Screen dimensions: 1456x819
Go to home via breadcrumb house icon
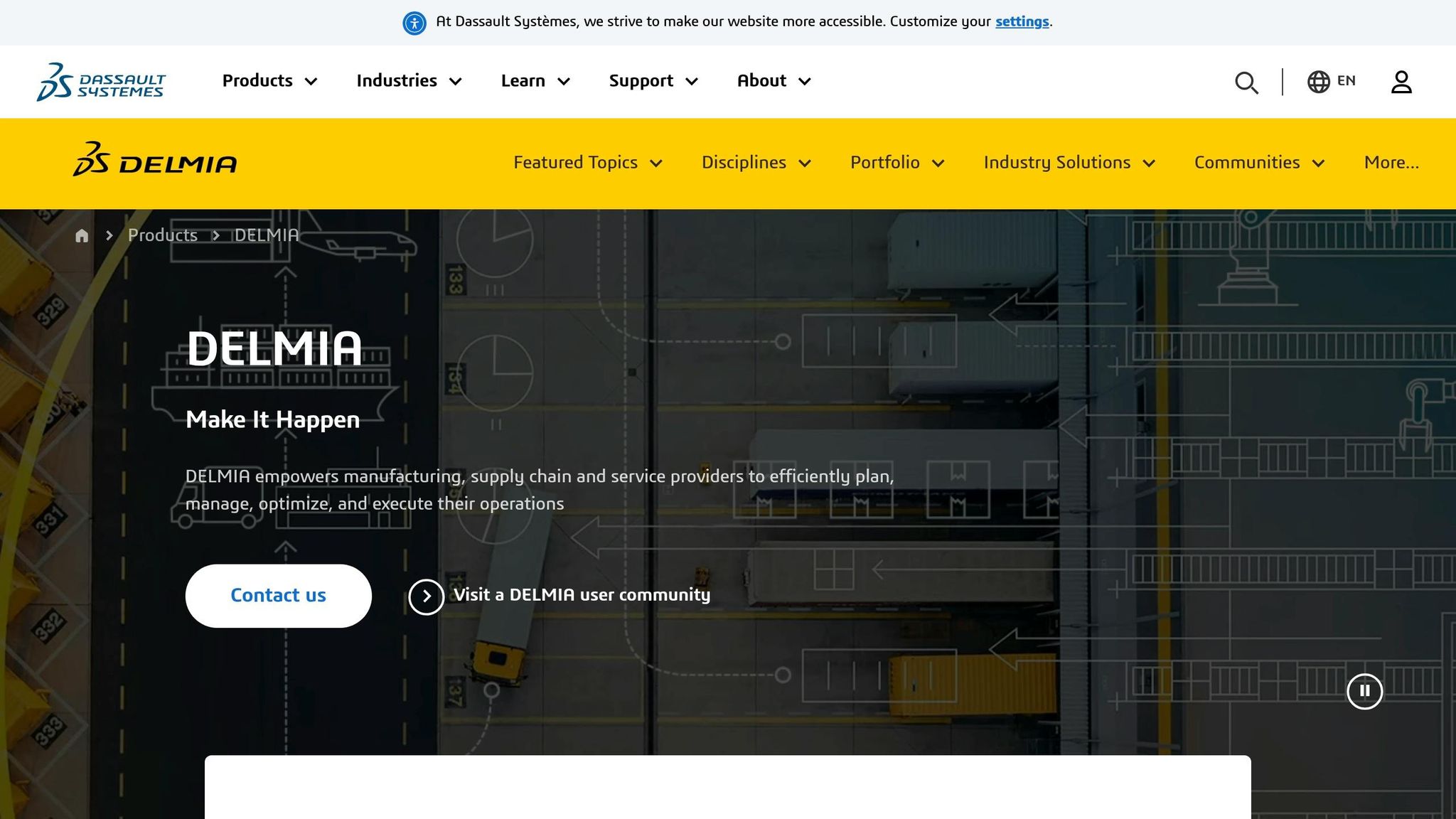[x=82, y=235]
